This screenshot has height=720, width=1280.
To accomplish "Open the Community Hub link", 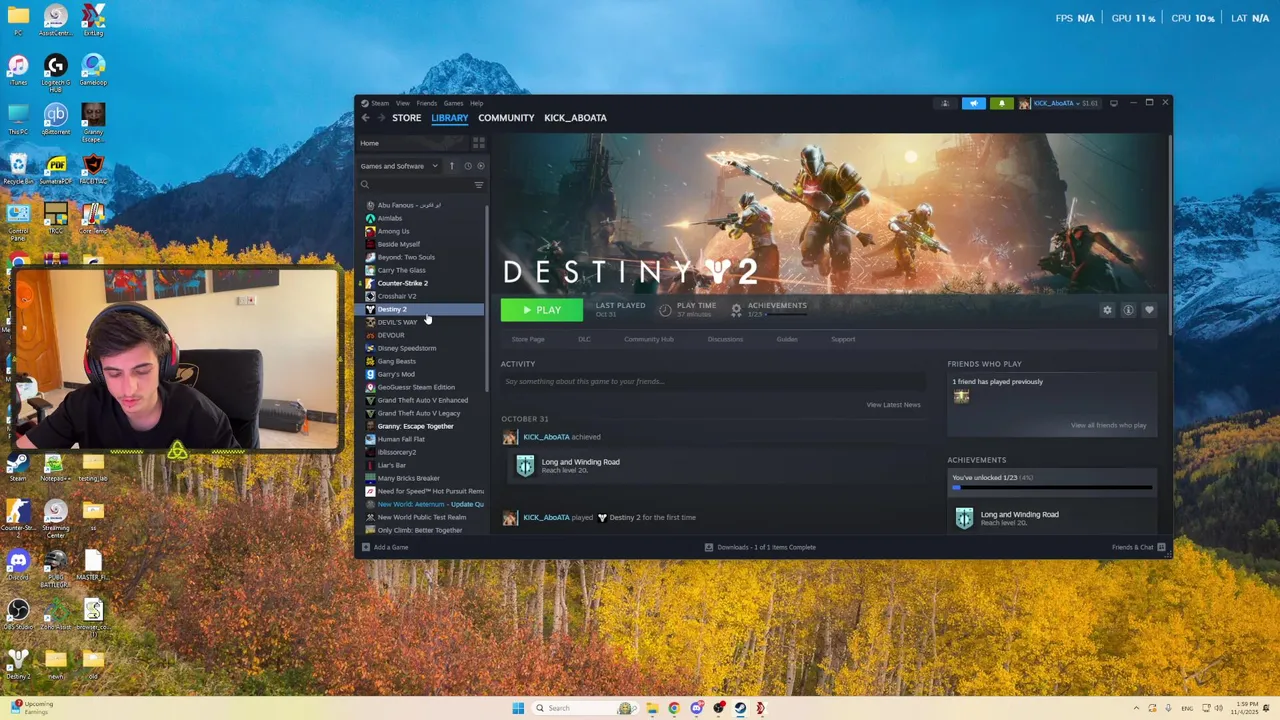I will [649, 339].
